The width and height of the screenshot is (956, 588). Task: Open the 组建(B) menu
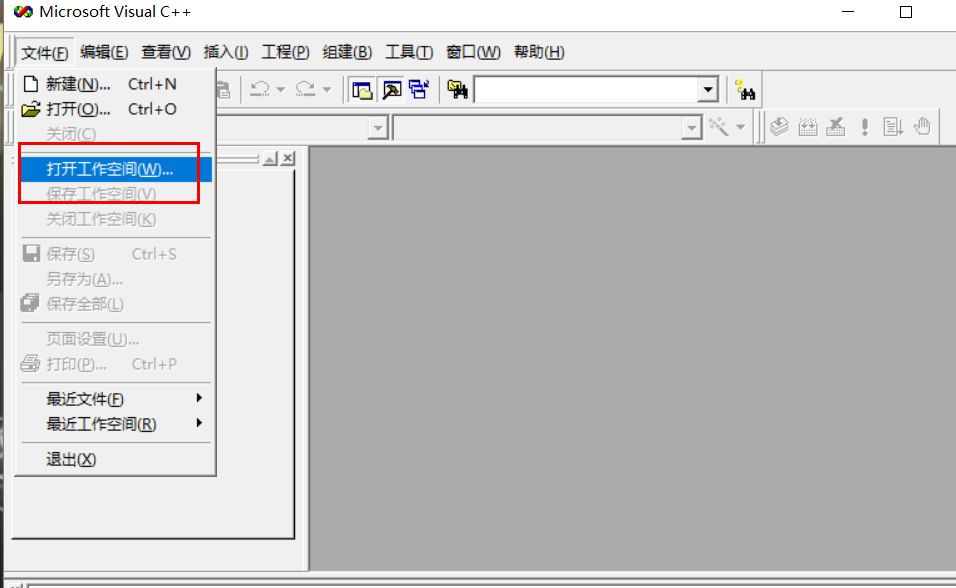click(x=347, y=52)
